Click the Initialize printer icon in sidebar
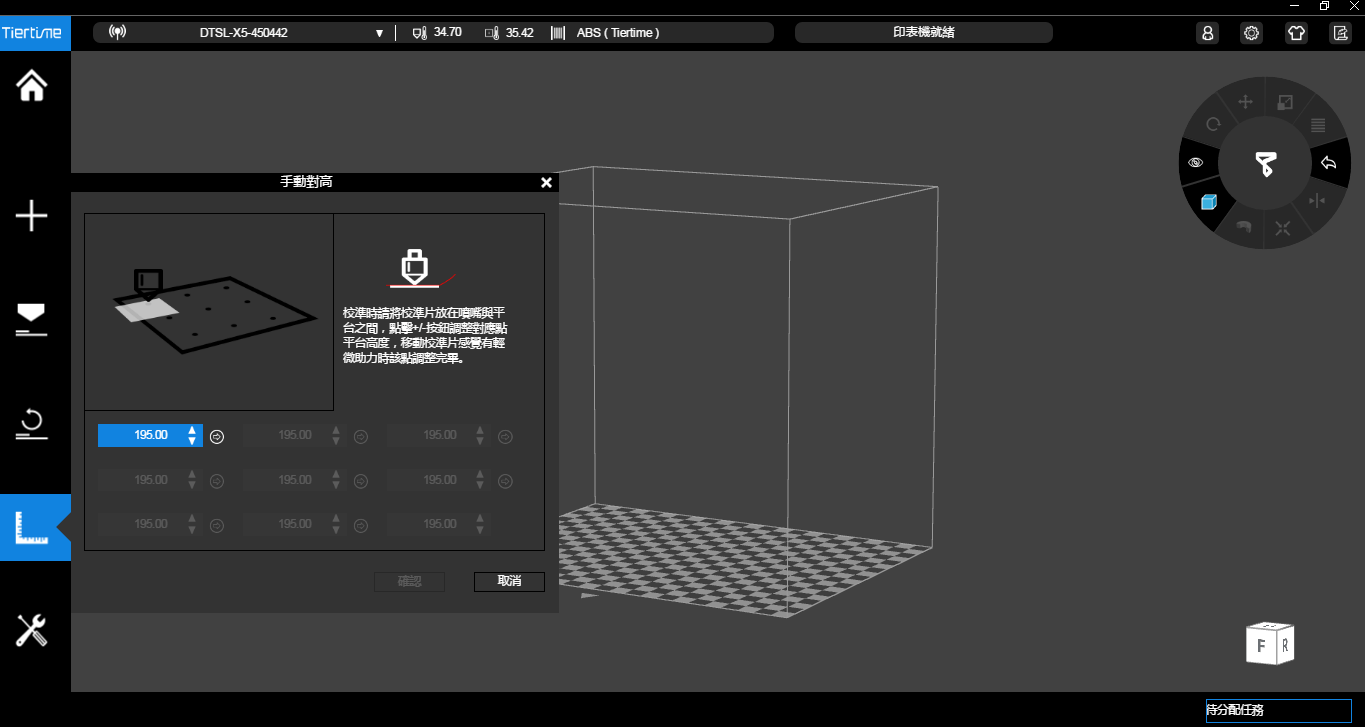Viewport: 1365px width, 727px height. pos(32,424)
